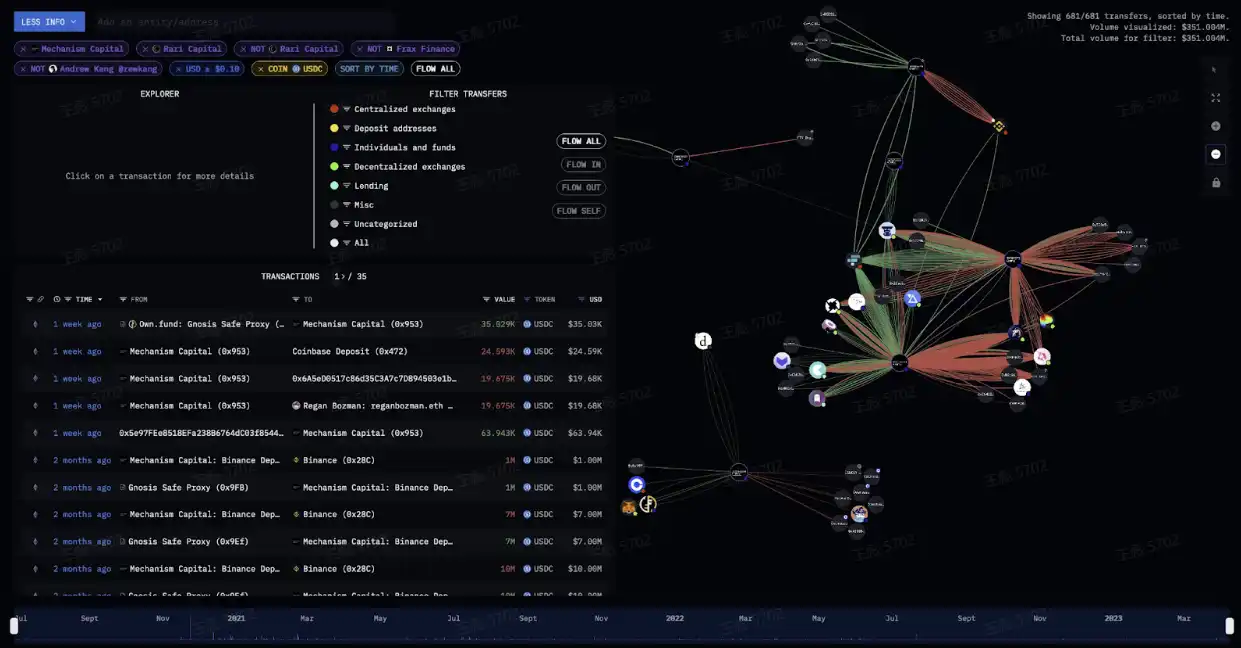Open the Regan Bozman: reganbozman.eth link

click(x=377, y=406)
